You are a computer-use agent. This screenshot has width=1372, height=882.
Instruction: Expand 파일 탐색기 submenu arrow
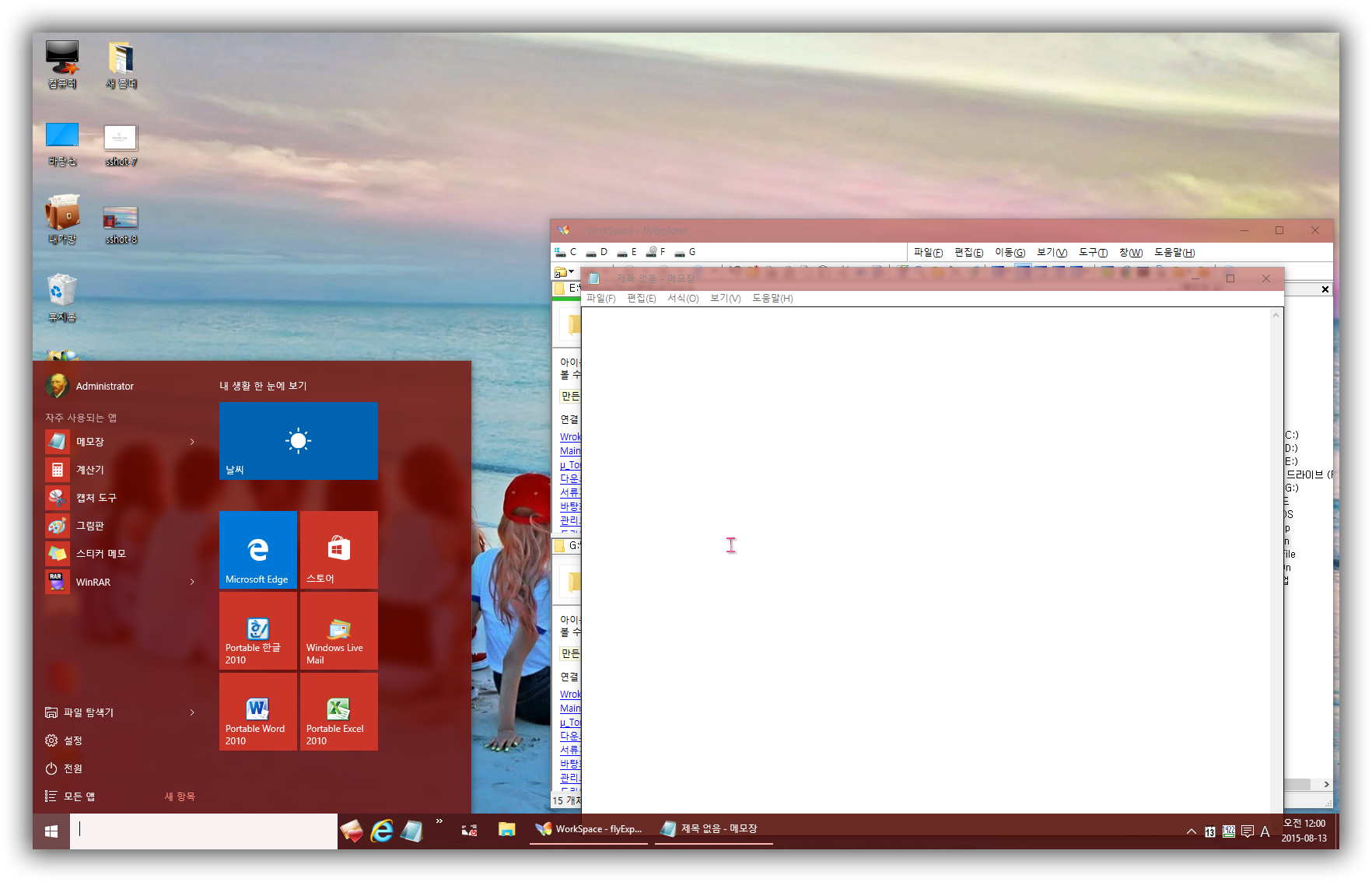tap(192, 712)
